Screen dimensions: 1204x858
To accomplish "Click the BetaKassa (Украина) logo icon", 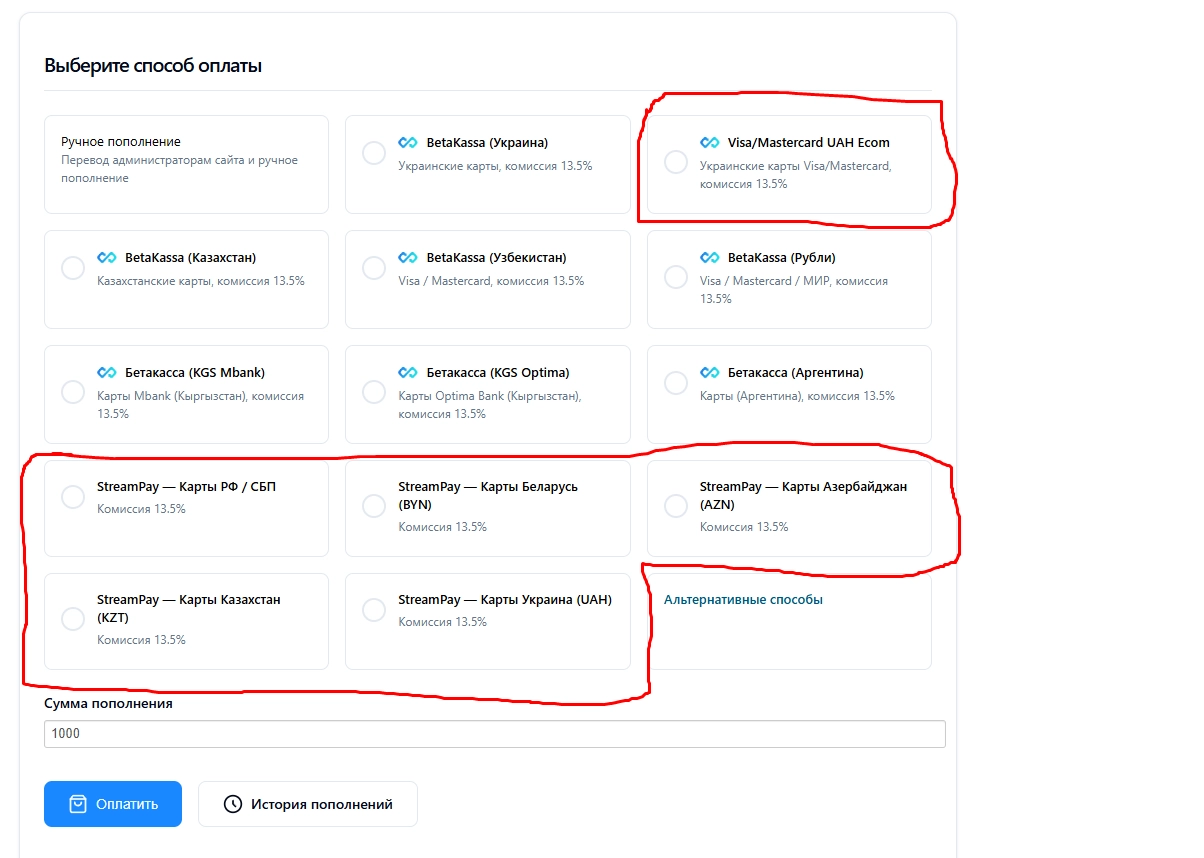I will pos(408,142).
